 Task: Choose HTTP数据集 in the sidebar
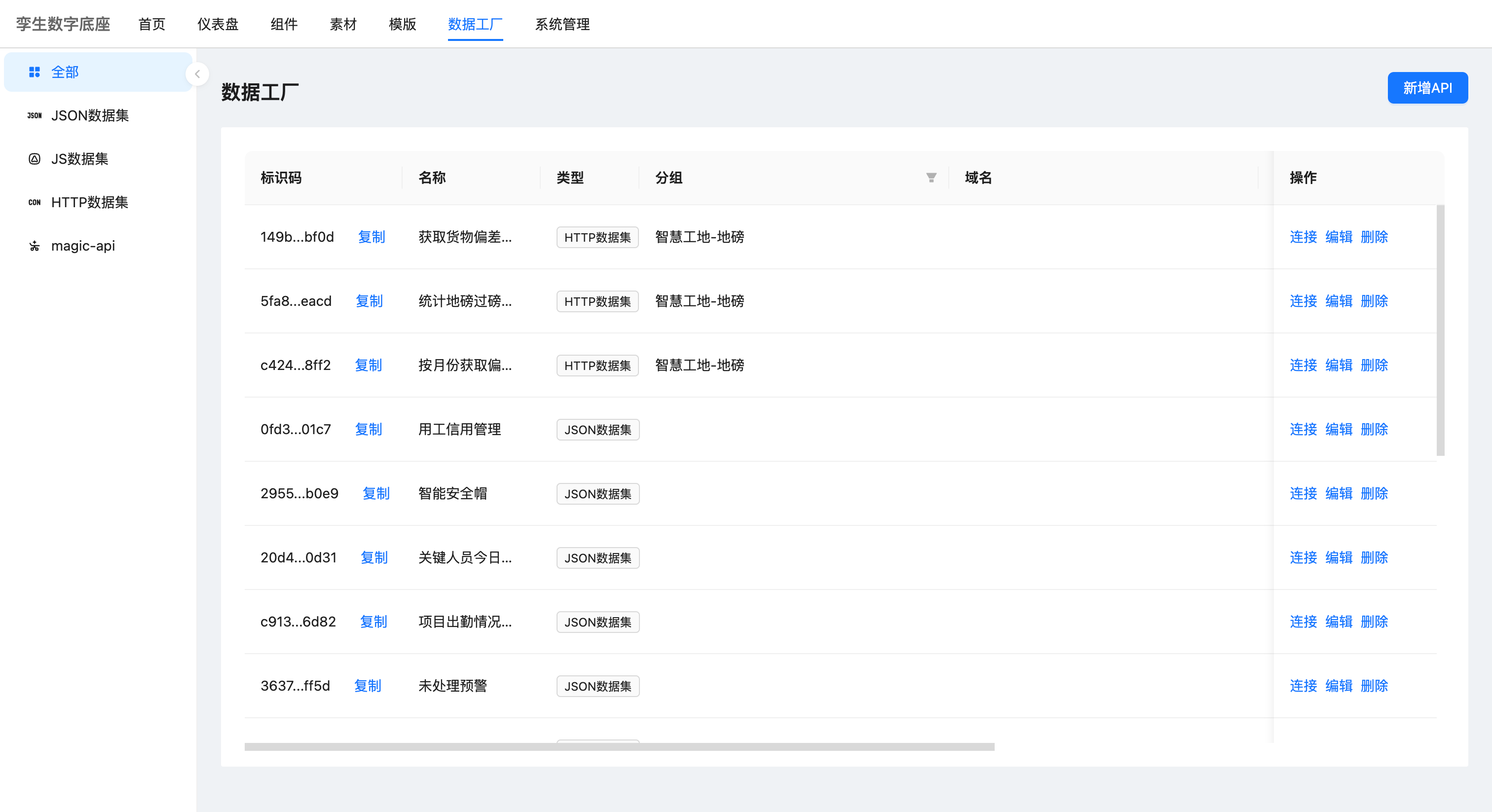(98, 202)
